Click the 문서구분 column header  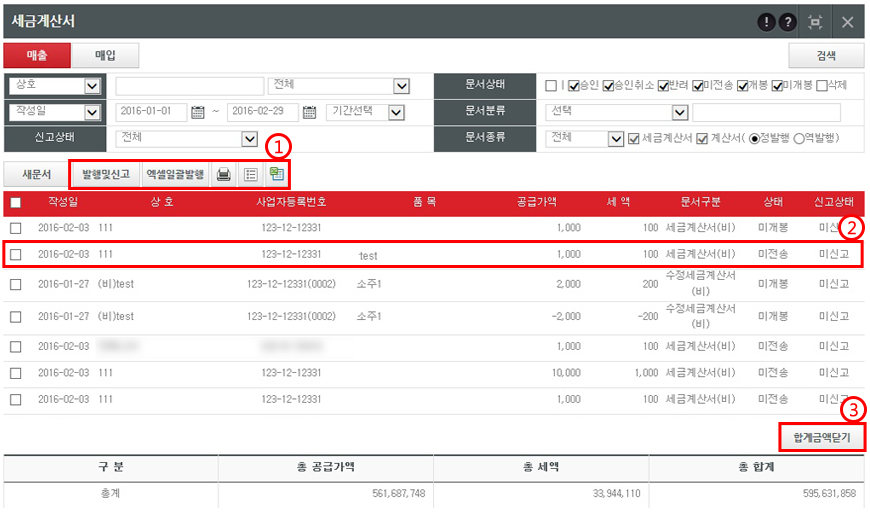tap(700, 202)
